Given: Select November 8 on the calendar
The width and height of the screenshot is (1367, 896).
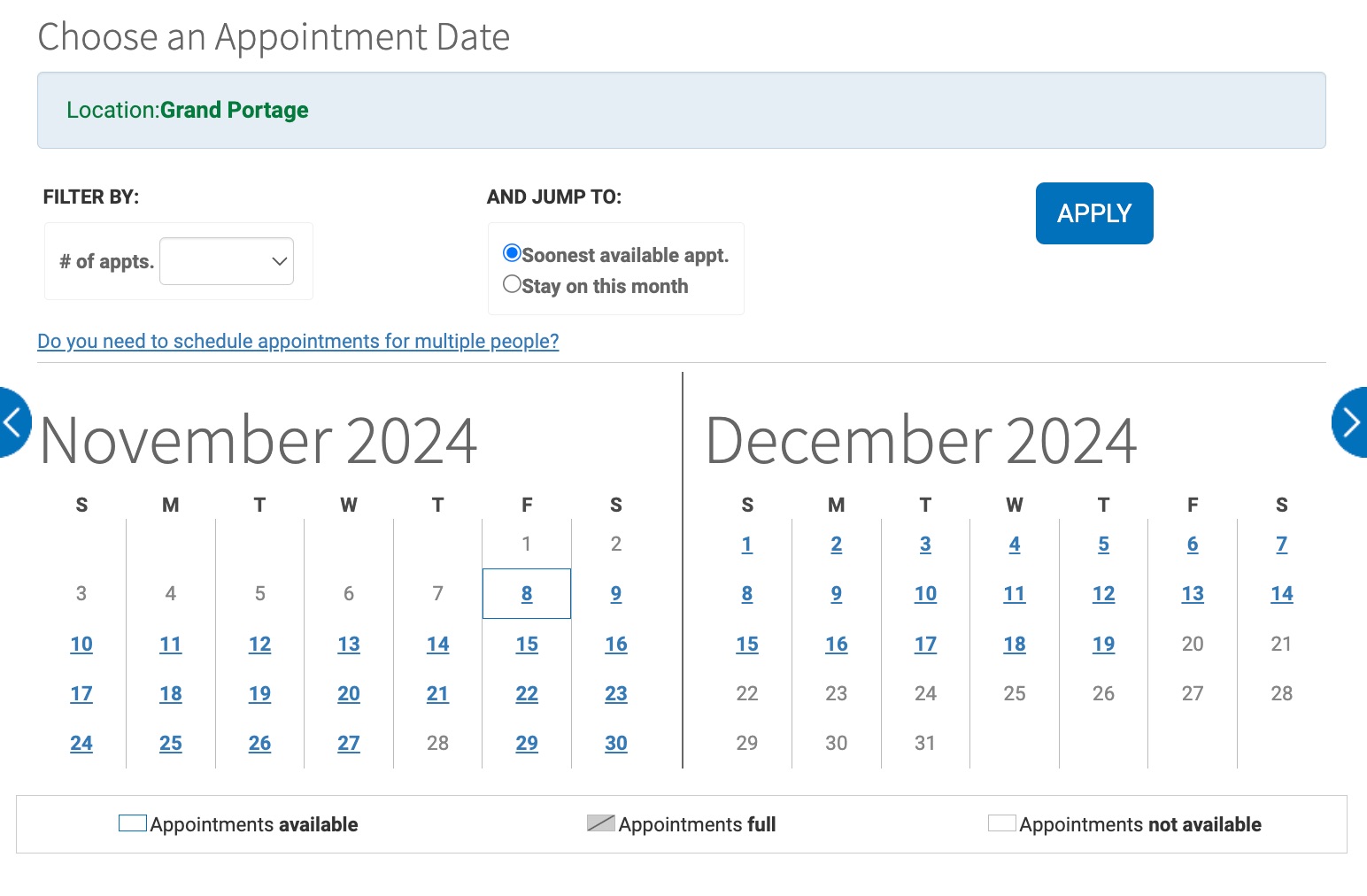Looking at the screenshot, I should click(526, 593).
